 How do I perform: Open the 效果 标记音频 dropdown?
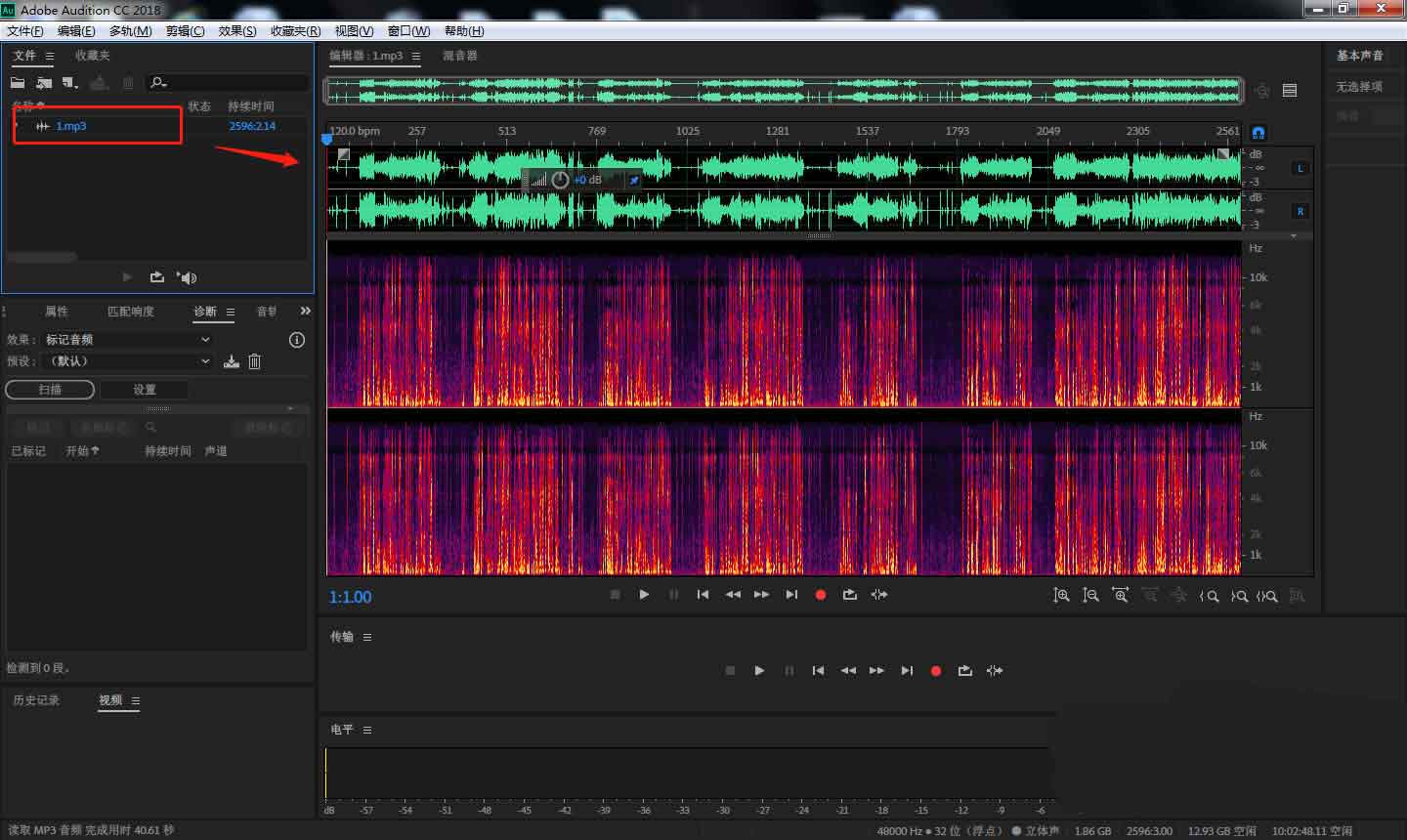click(127, 340)
